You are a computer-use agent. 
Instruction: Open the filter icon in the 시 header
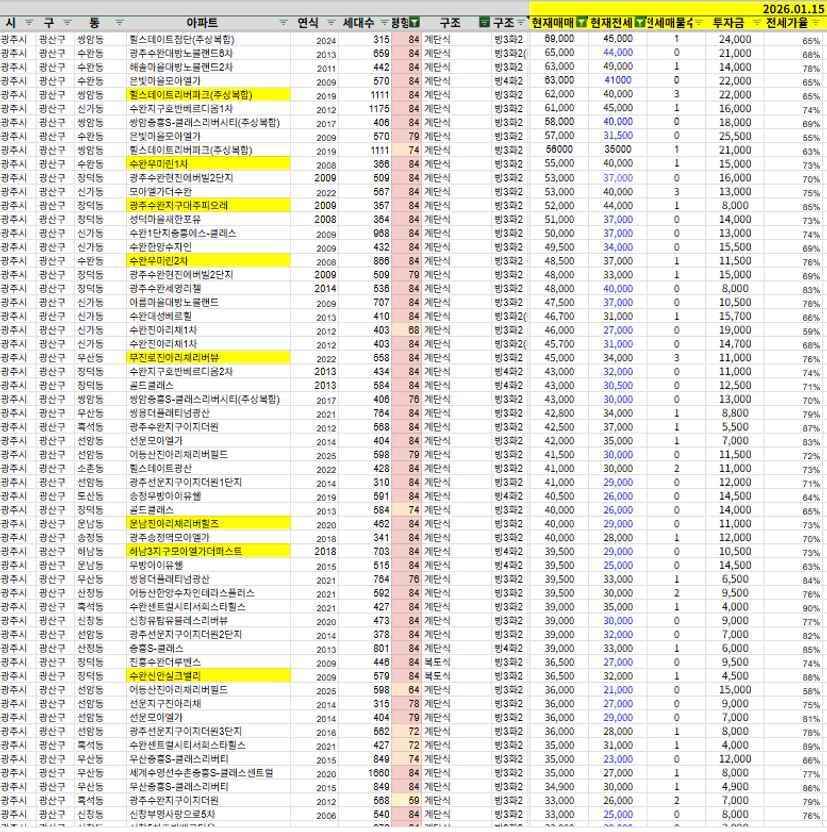(x=27, y=22)
